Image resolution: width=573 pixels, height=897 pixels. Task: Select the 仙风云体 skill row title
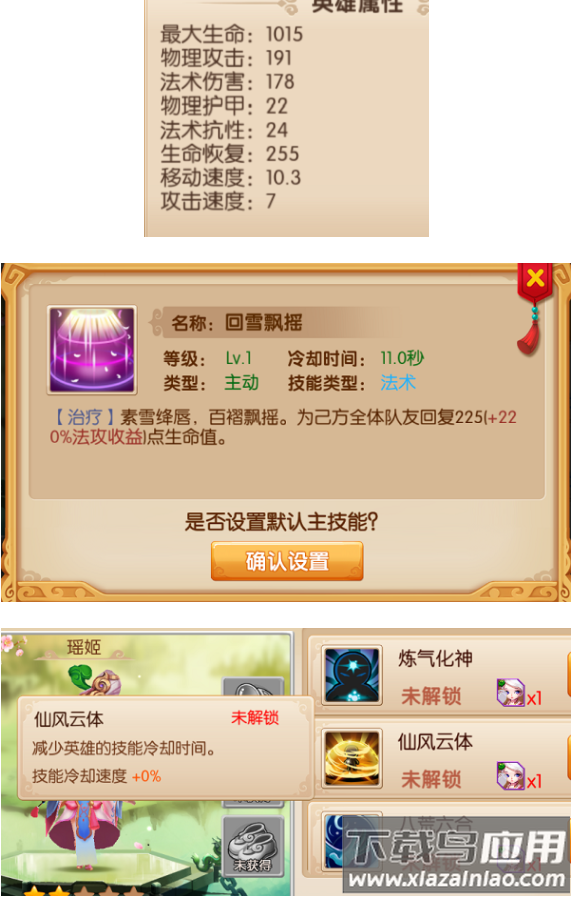click(435, 742)
